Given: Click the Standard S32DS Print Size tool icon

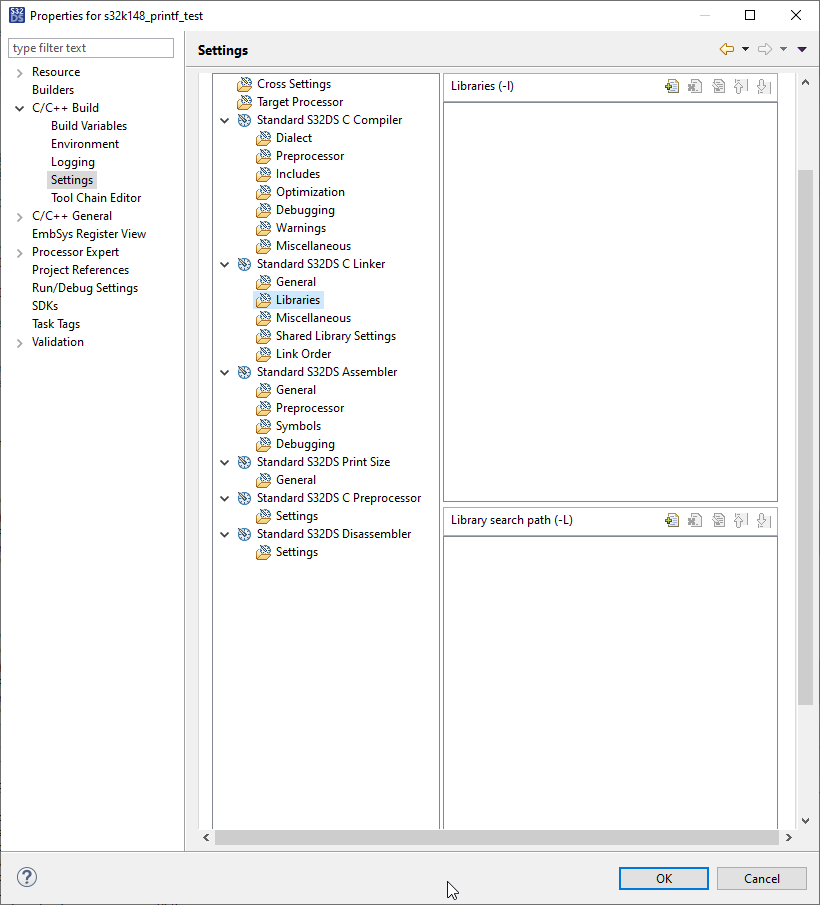Looking at the screenshot, I should point(245,462).
